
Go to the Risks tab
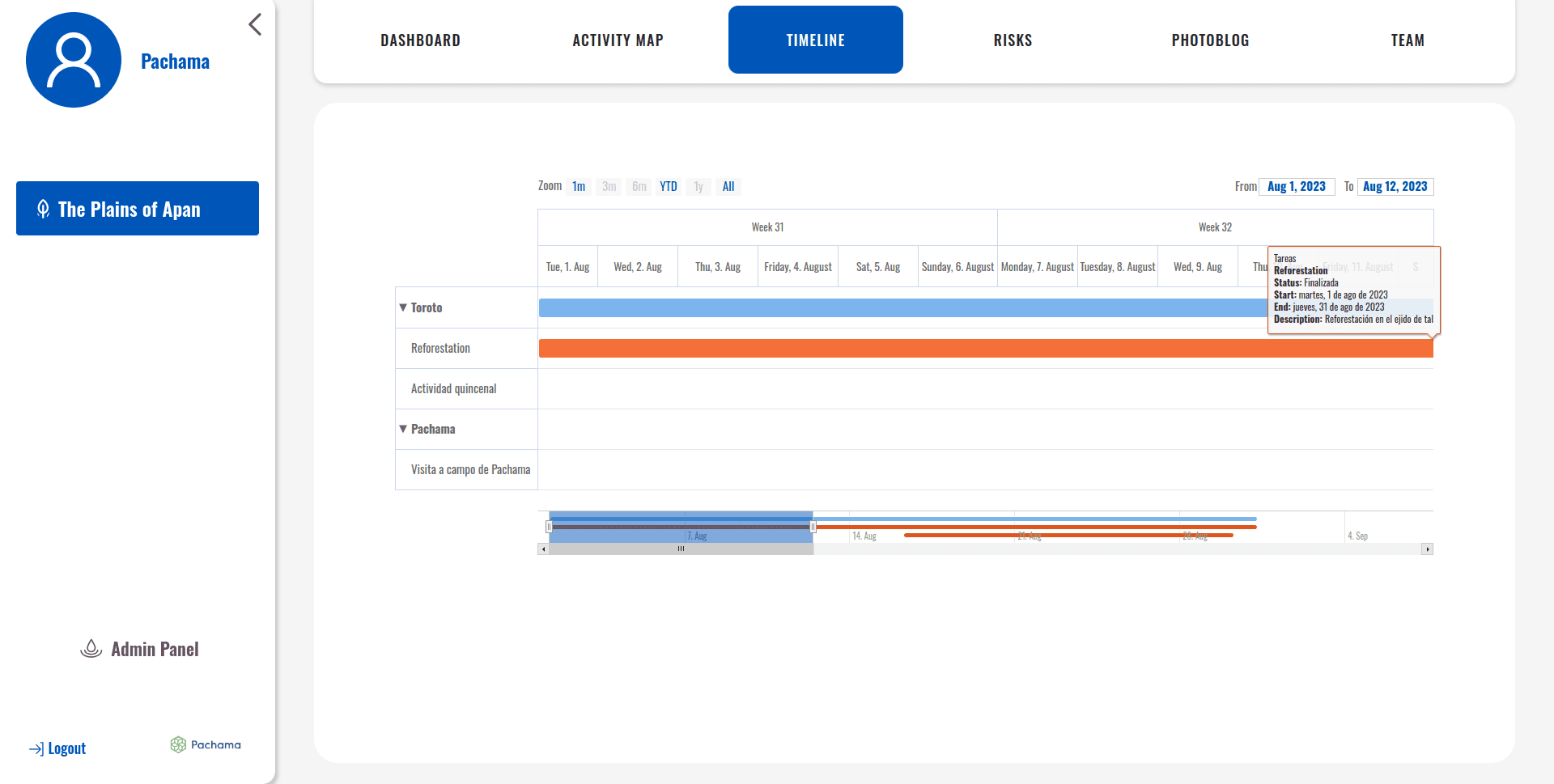(1013, 40)
